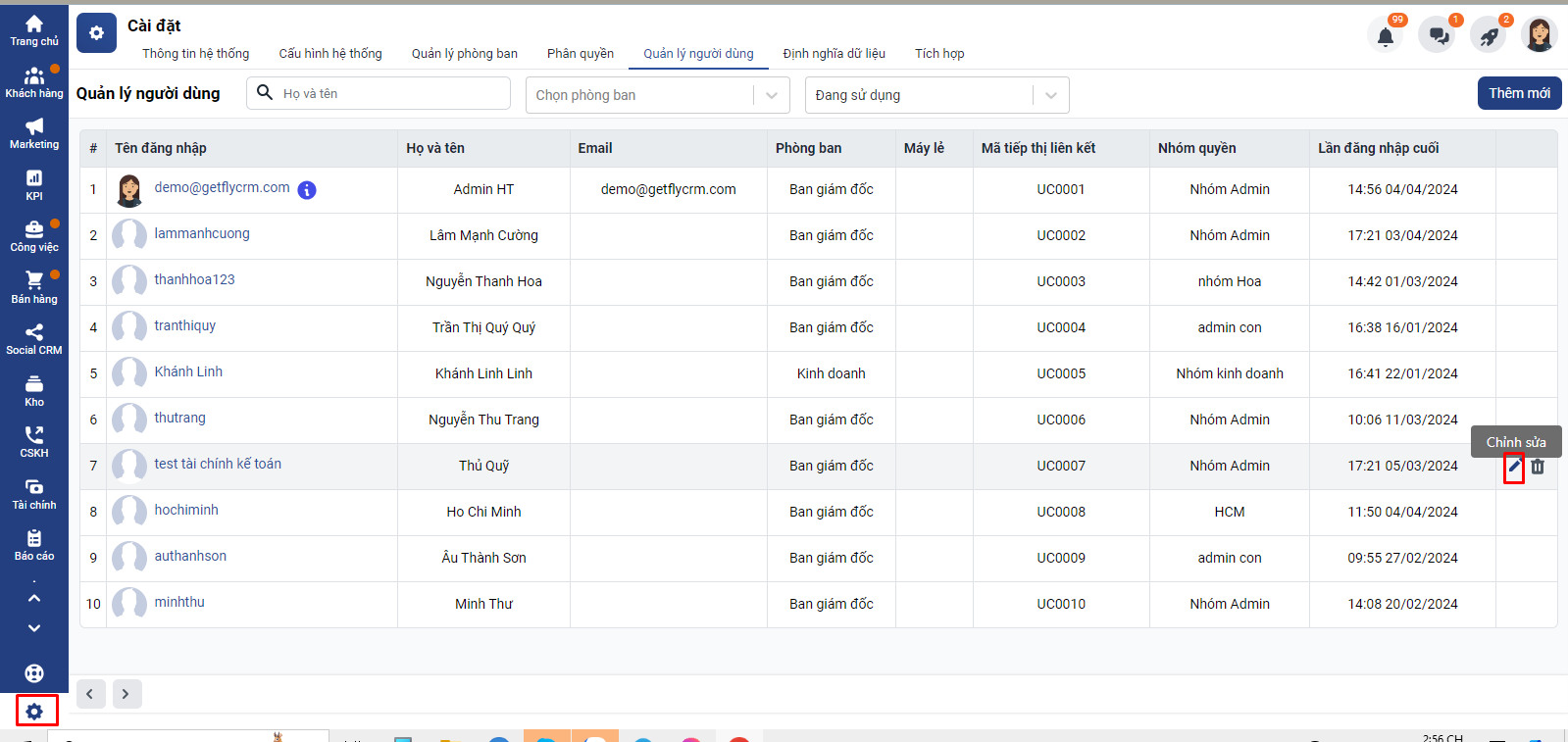
Task: Open the chat messages icon
Action: [1438, 36]
